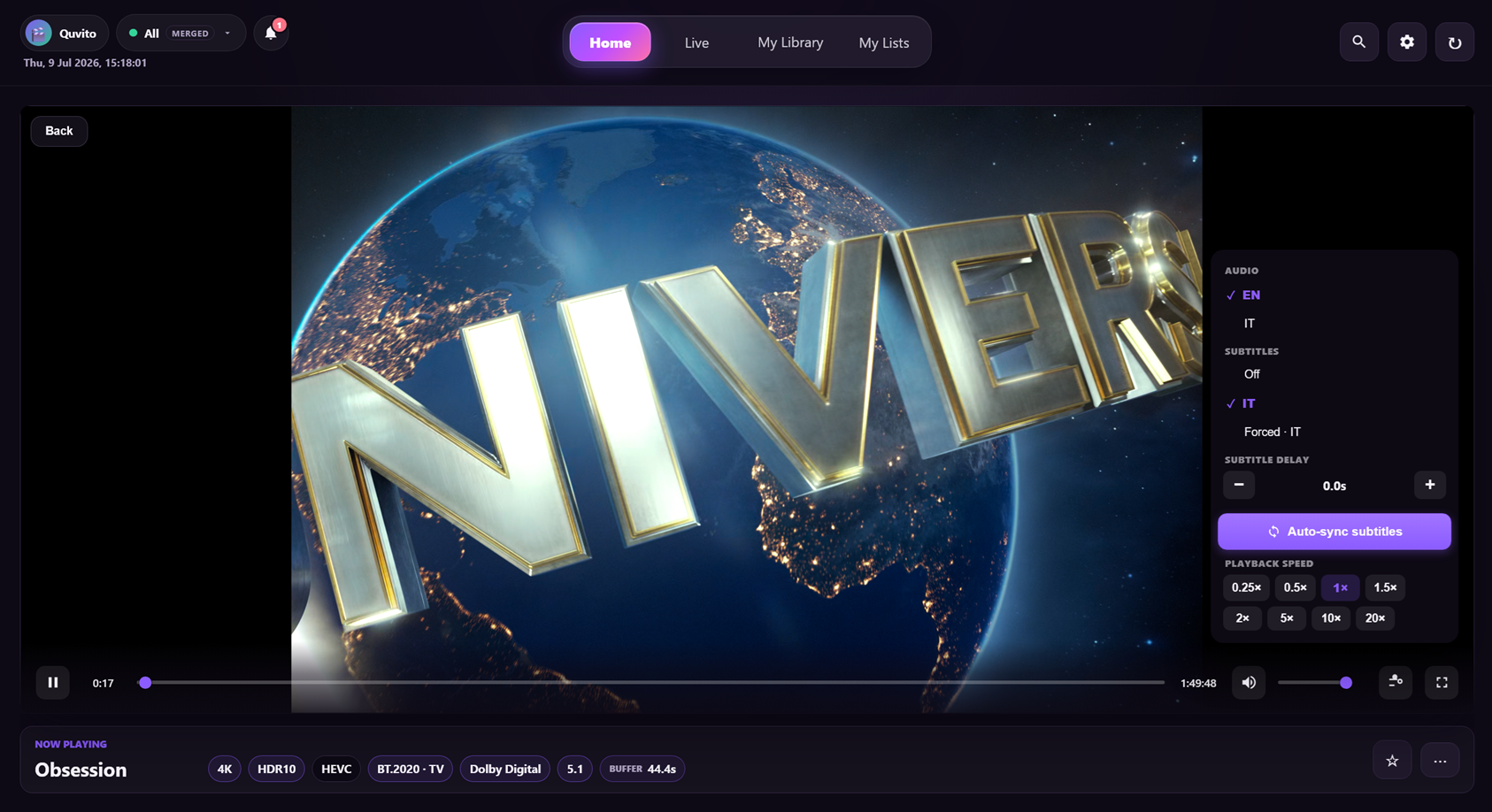Mute audio with the speaker icon
1492x812 pixels.
pos(1249,682)
